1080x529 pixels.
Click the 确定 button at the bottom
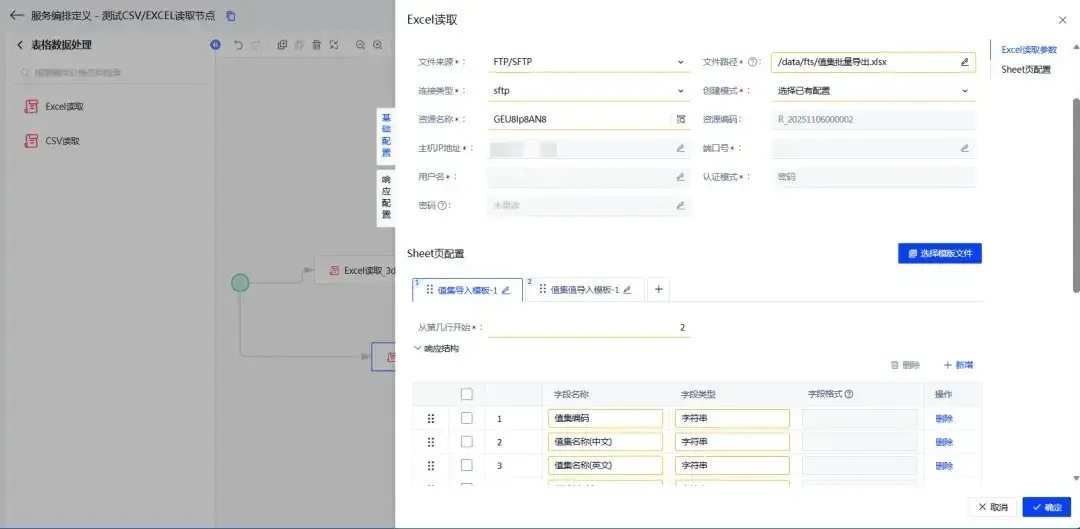1046,507
